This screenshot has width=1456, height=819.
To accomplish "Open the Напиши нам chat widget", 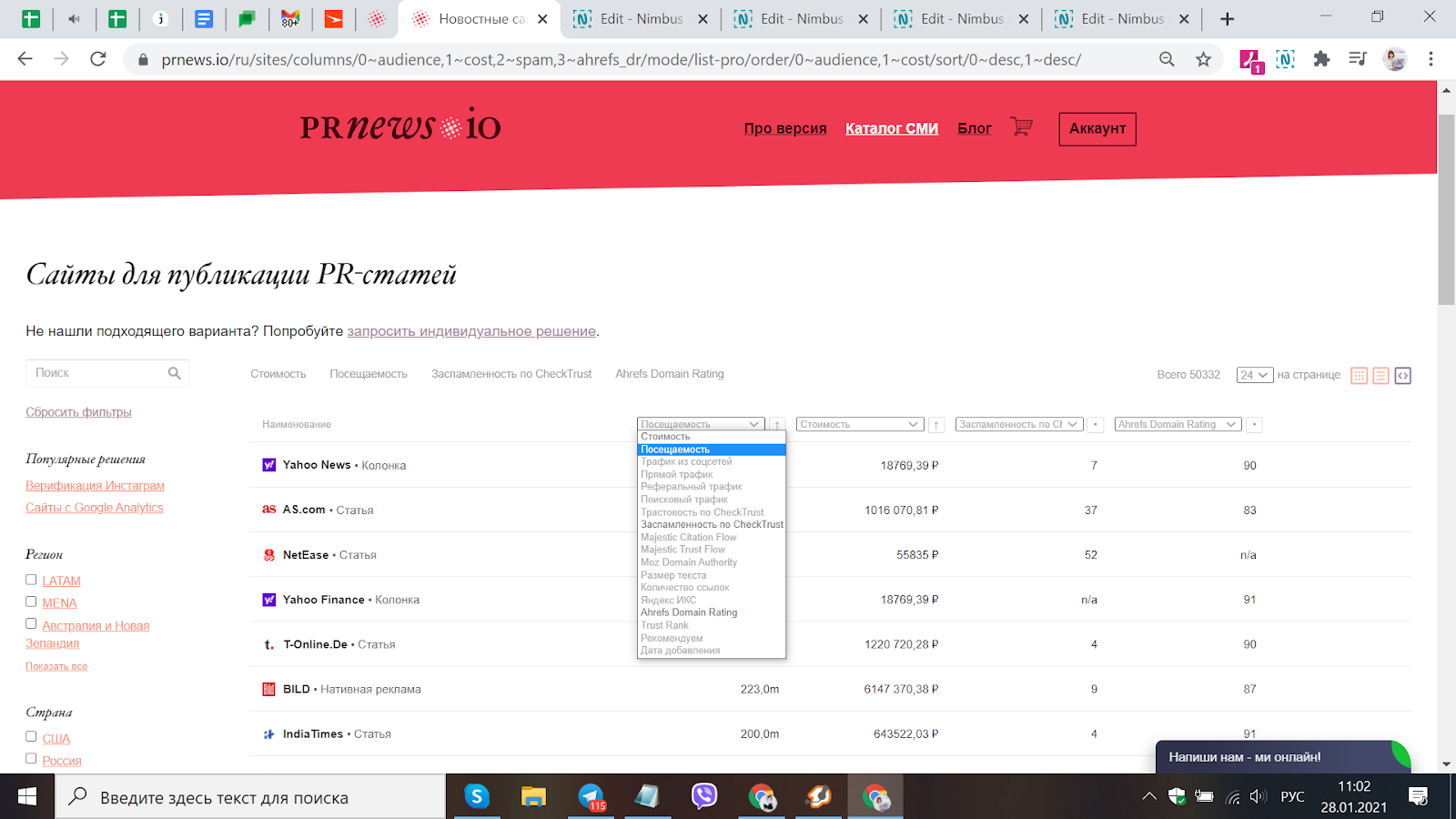I will click(1283, 757).
